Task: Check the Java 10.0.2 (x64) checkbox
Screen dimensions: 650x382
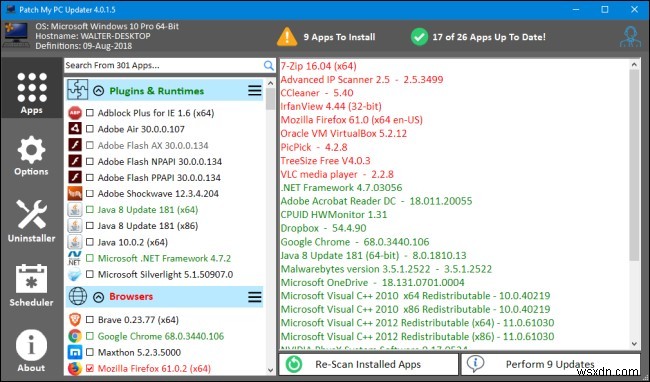Action: pyautogui.click(x=90, y=242)
